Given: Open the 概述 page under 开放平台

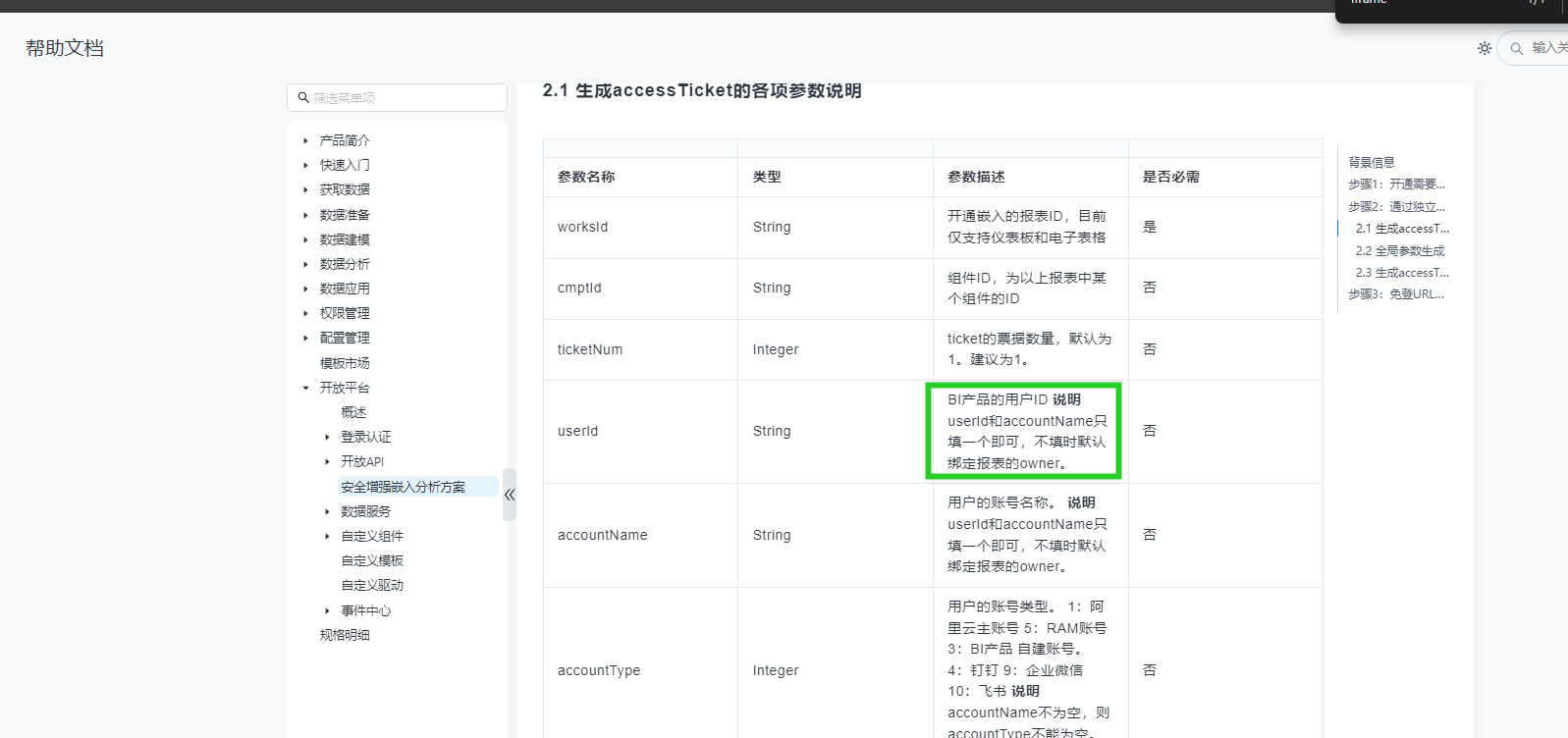Looking at the screenshot, I should pos(353,413).
